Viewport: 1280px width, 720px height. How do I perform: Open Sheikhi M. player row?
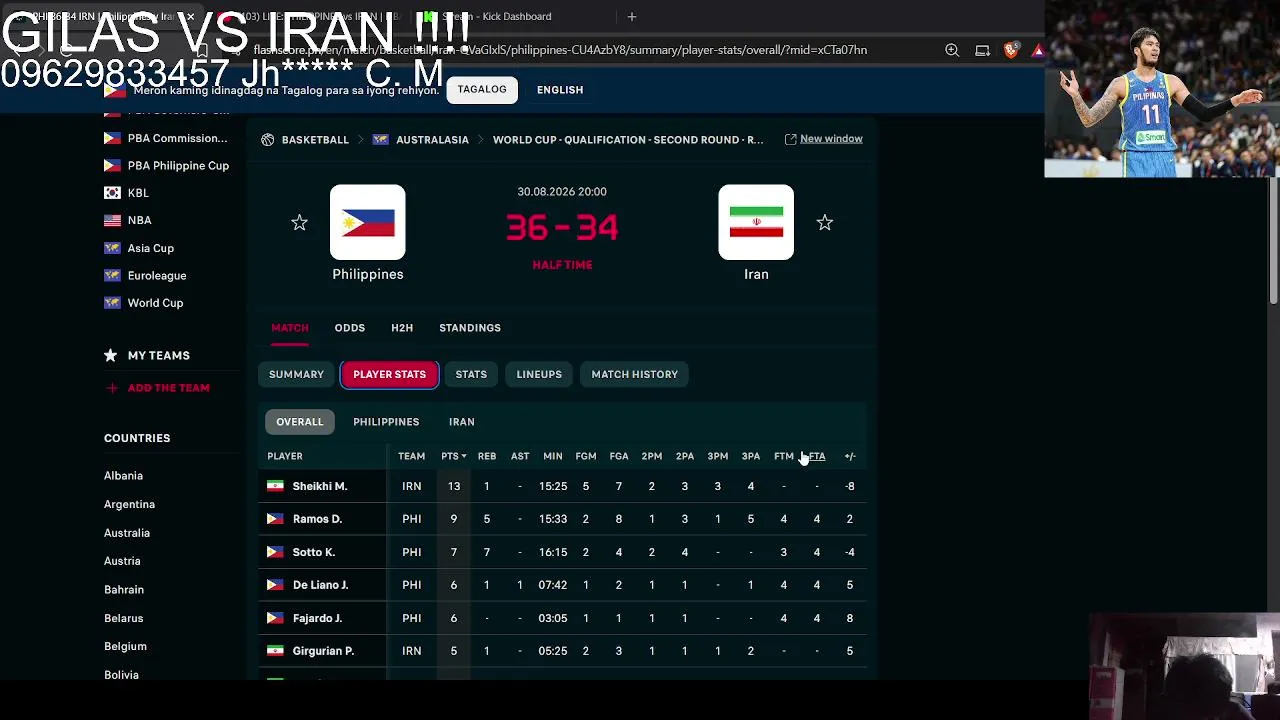coord(562,486)
